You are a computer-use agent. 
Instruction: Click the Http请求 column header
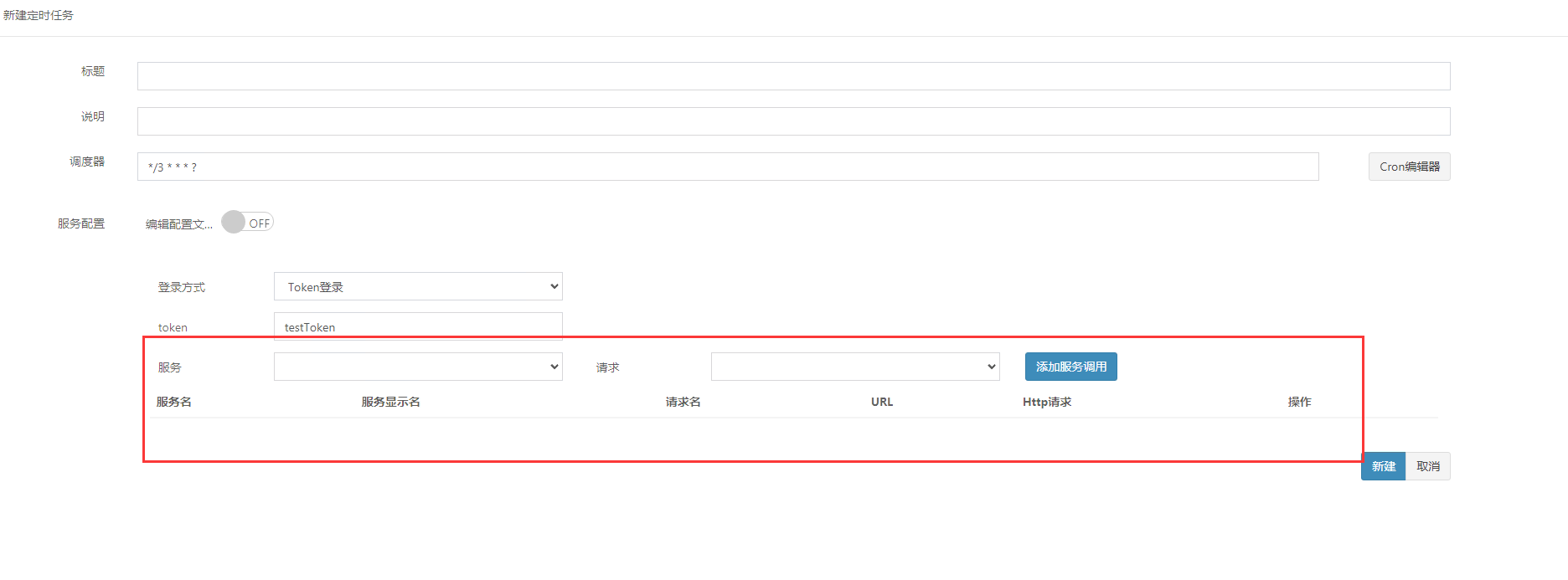pos(1047,402)
